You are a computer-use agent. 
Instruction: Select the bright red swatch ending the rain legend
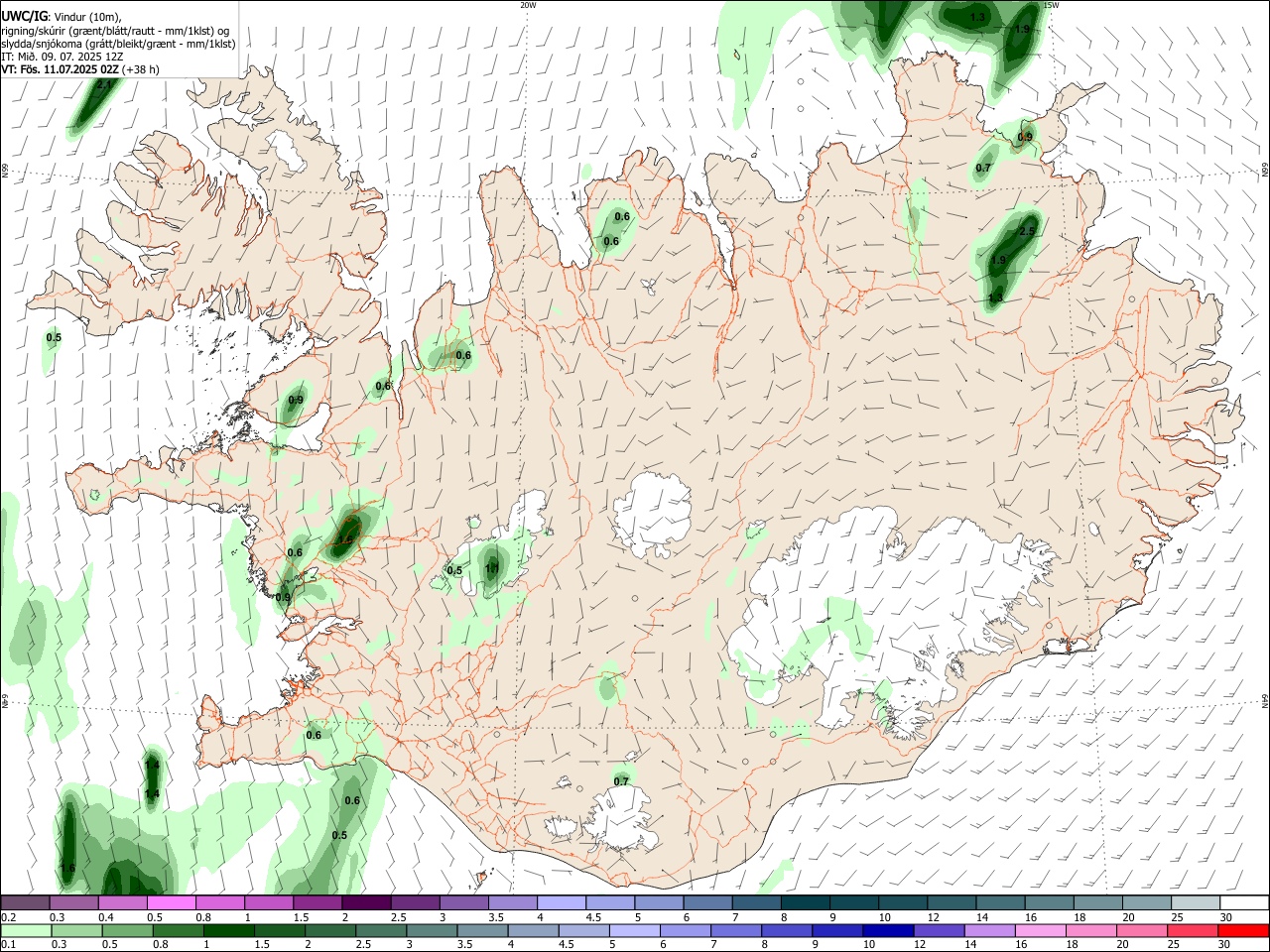pyautogui.click(x=1243, y=930)
